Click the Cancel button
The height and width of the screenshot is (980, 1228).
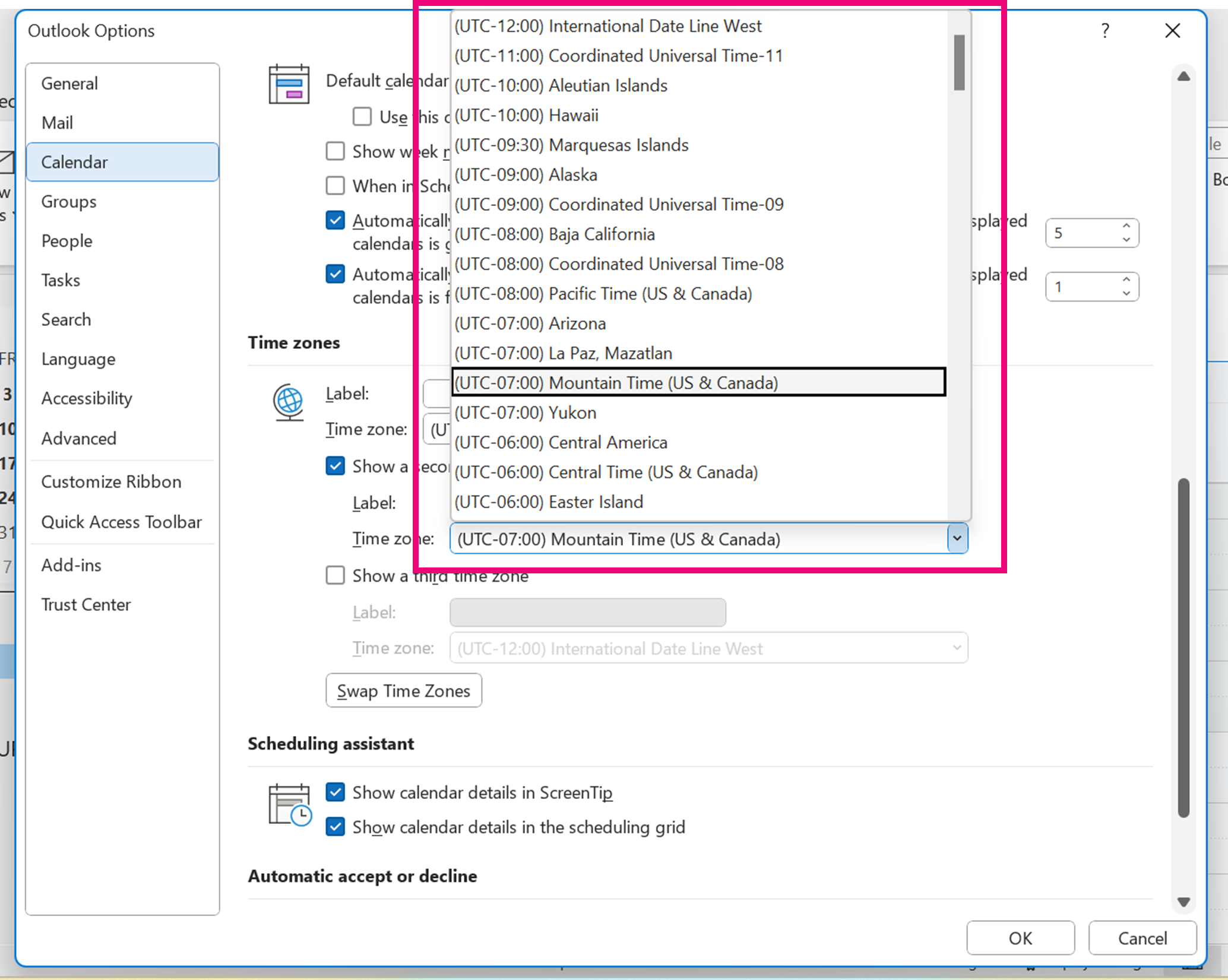click(x=1141, y=938)
